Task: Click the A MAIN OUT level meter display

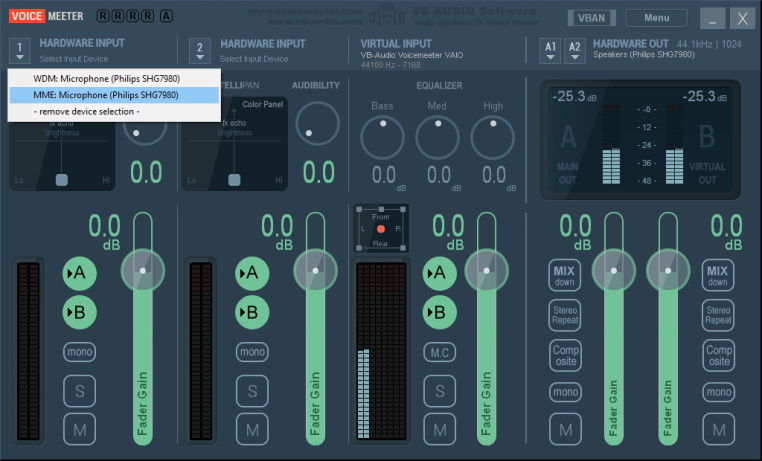Action: [x=611, y=145]
